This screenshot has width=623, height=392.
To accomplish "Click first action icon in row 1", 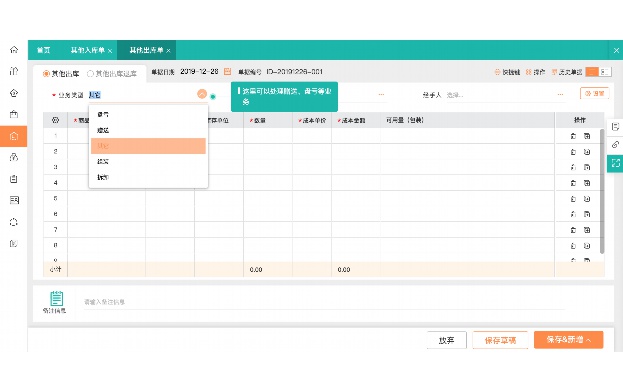I will [x=573, y=136].
